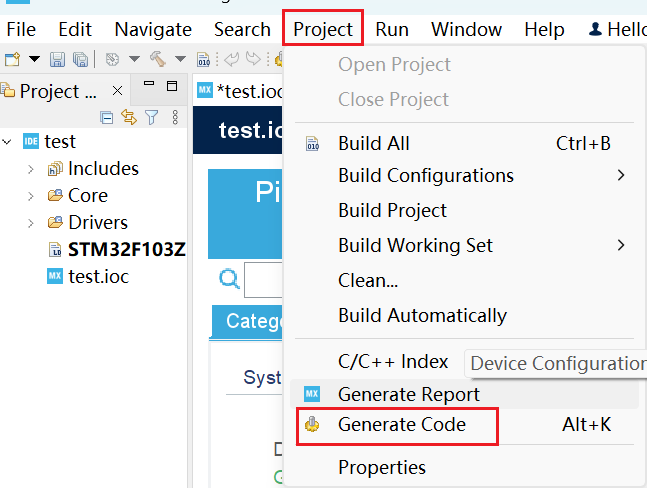Image resolution: width=647 pixels, height=488 pixels.
Task: Open the New dropdown arrow in toolbar
Action: click(34, 59)
